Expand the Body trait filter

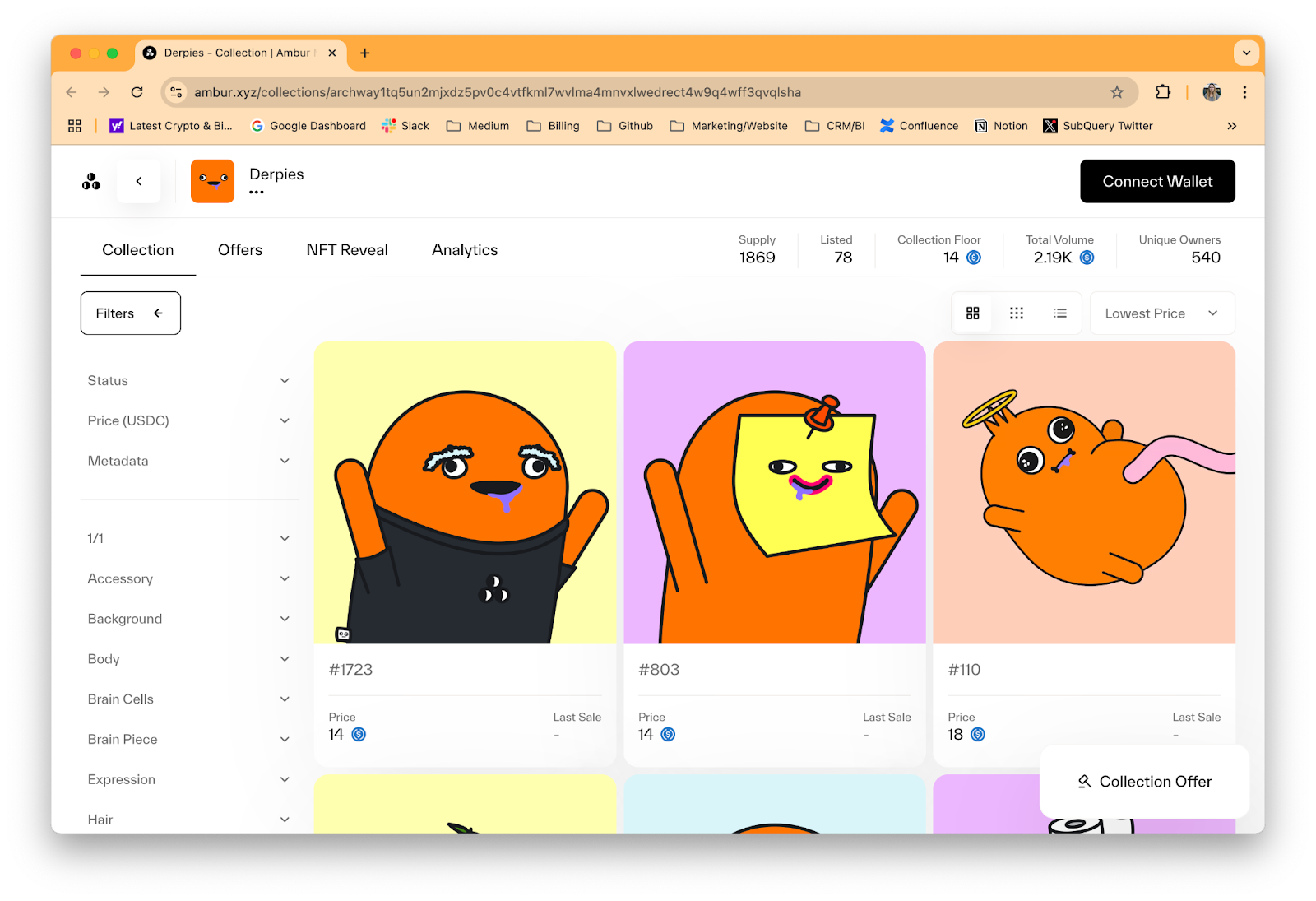click(189, 659)
